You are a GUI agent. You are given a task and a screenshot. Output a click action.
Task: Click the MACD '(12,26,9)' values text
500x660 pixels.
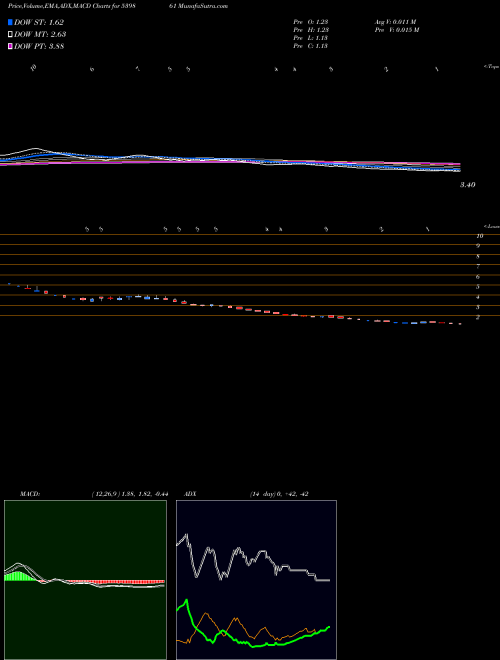click(x=130, y=494)
